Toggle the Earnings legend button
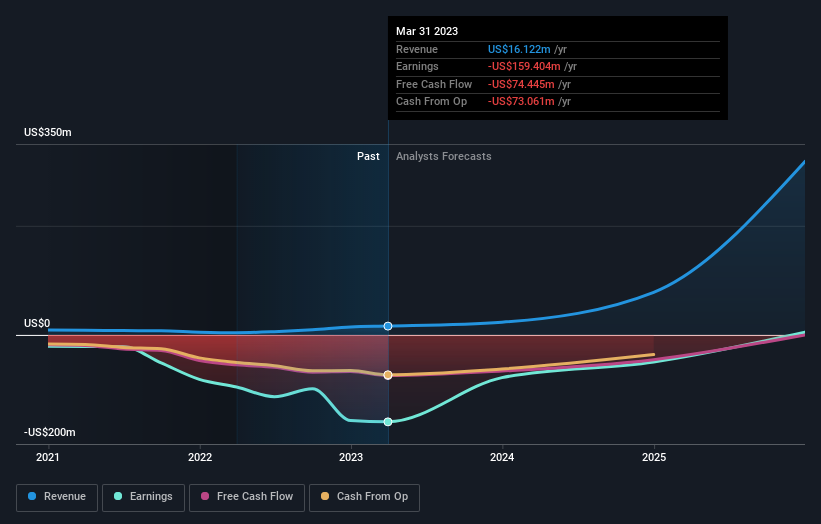The width and height of the screenshot is (821, 524). pos(143,497)
